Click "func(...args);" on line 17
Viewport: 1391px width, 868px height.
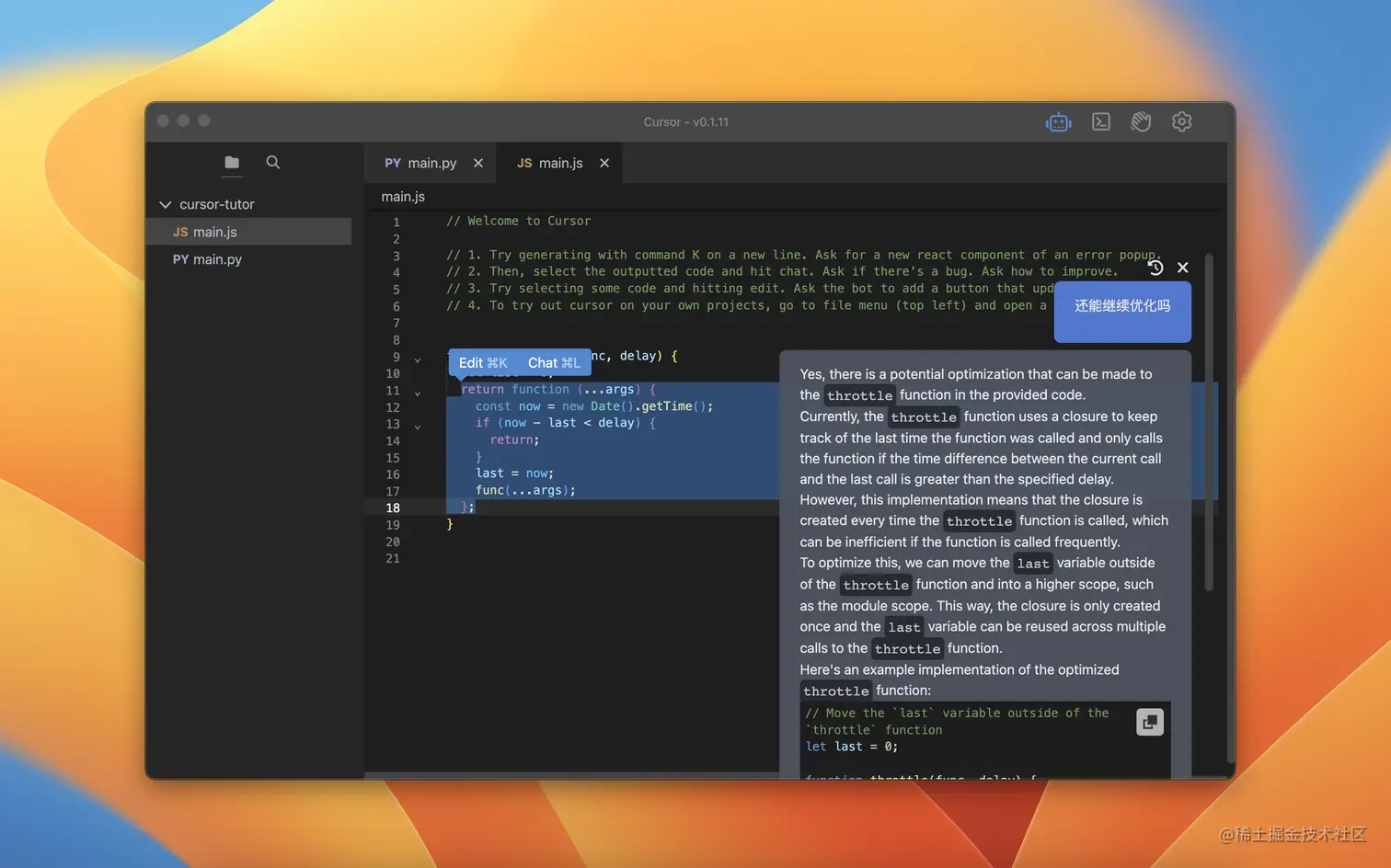coord(525,490)
